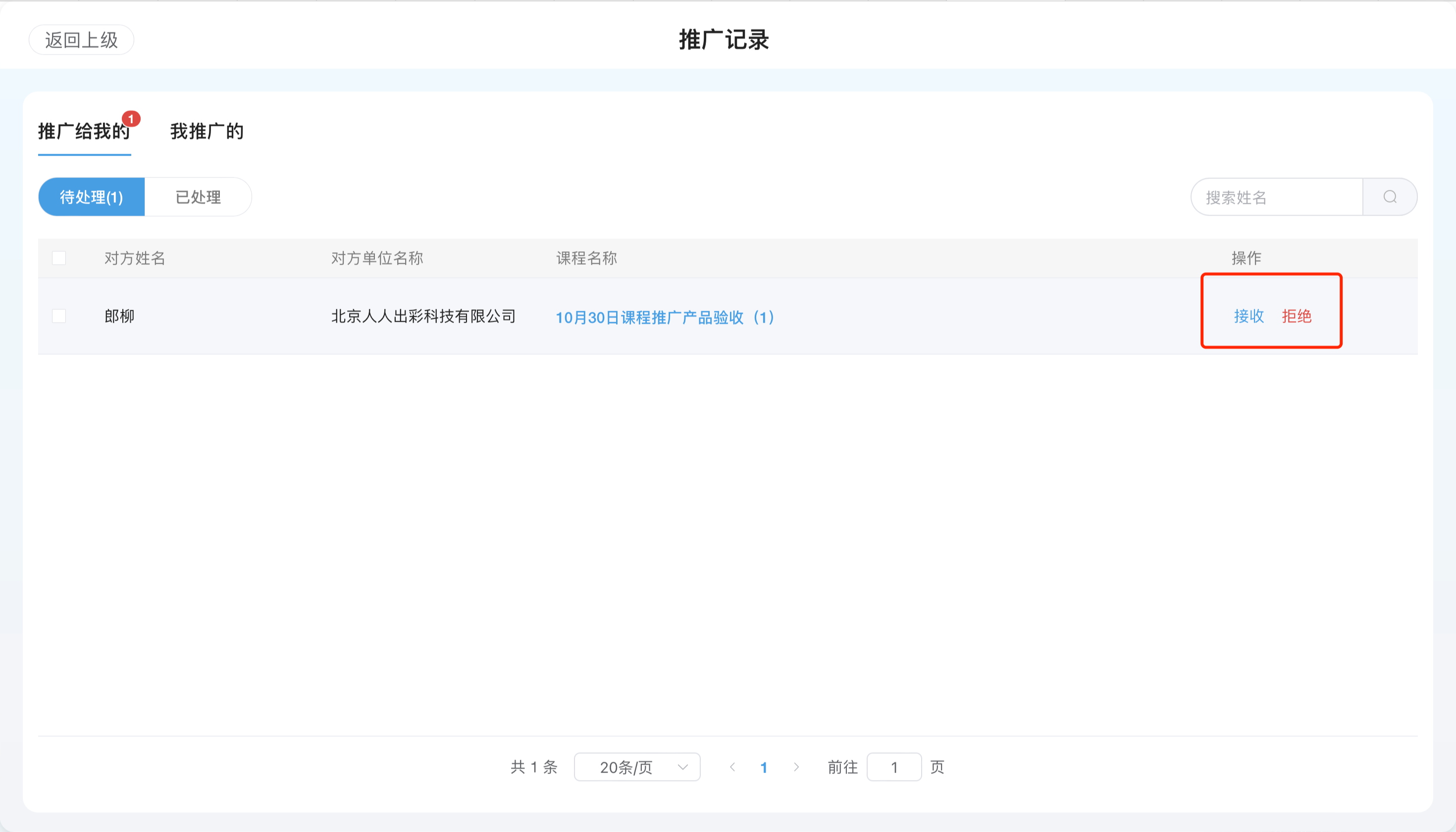Click the company name 北京人人出彩科技有限公司
The image size is (1456, 832).
(422, 316)
